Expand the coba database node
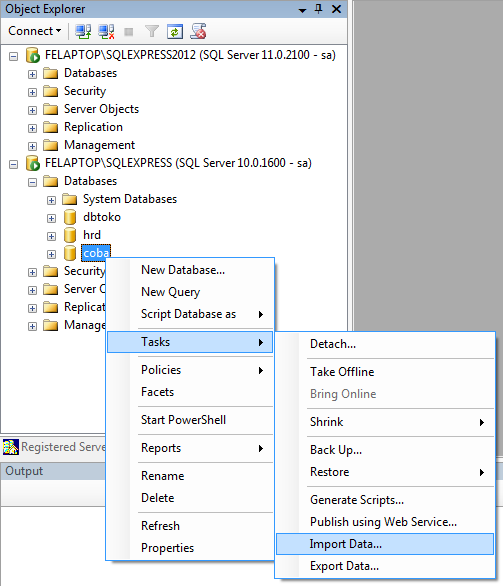This screenshot has width=503, height=586. pyautogui.click(x=52, y=254)
